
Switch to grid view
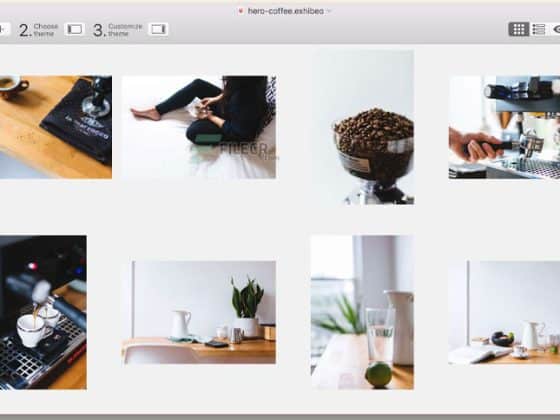[519, 29]
